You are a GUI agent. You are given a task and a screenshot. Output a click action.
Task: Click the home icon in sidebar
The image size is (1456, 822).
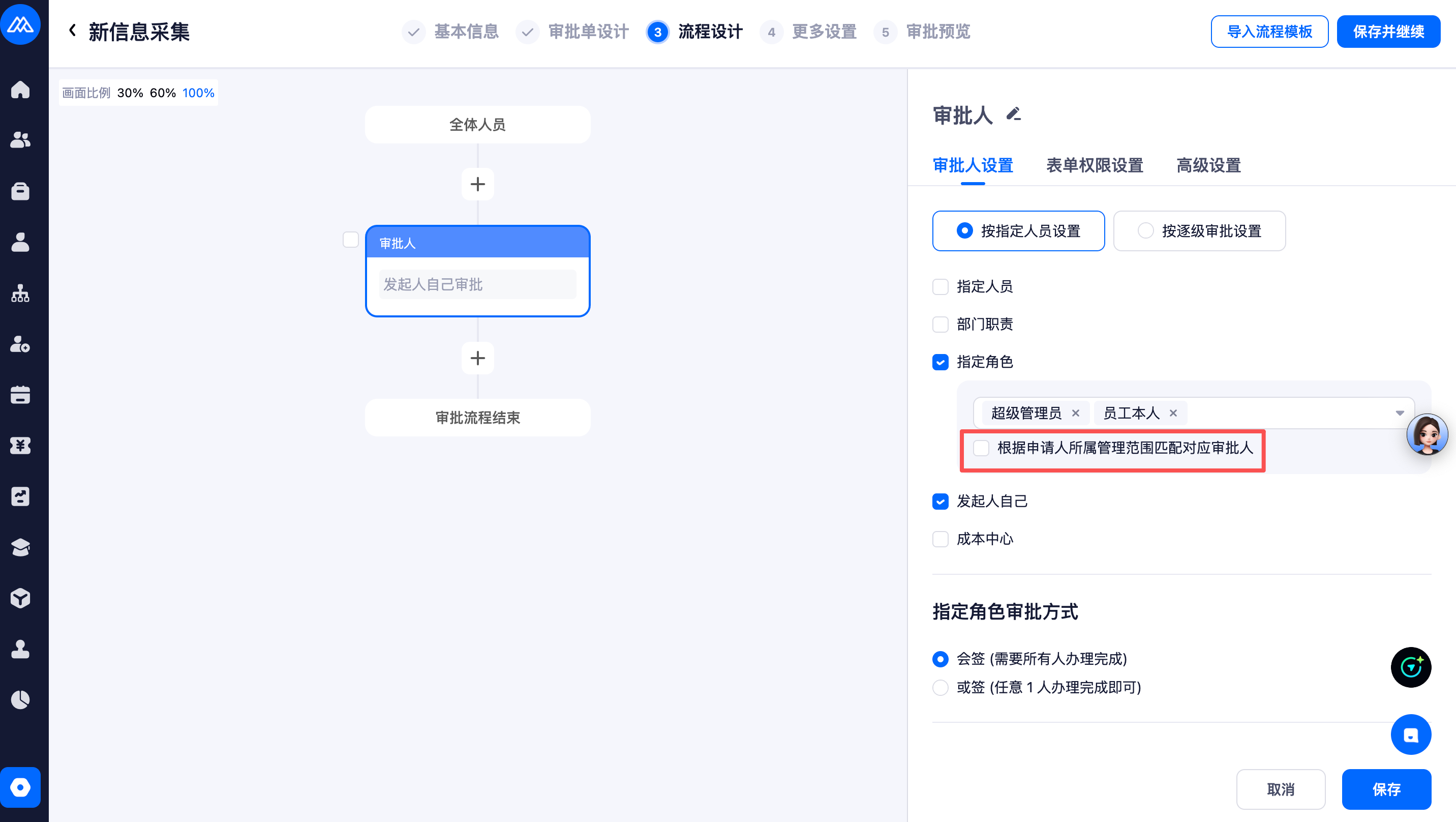tap(20, 90)
